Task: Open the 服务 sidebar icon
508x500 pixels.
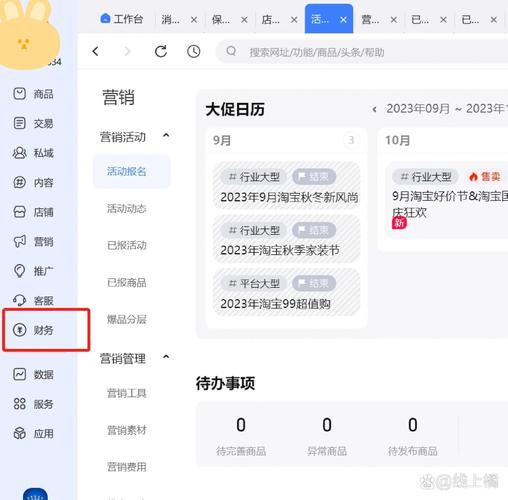Action: coord(19,404)
